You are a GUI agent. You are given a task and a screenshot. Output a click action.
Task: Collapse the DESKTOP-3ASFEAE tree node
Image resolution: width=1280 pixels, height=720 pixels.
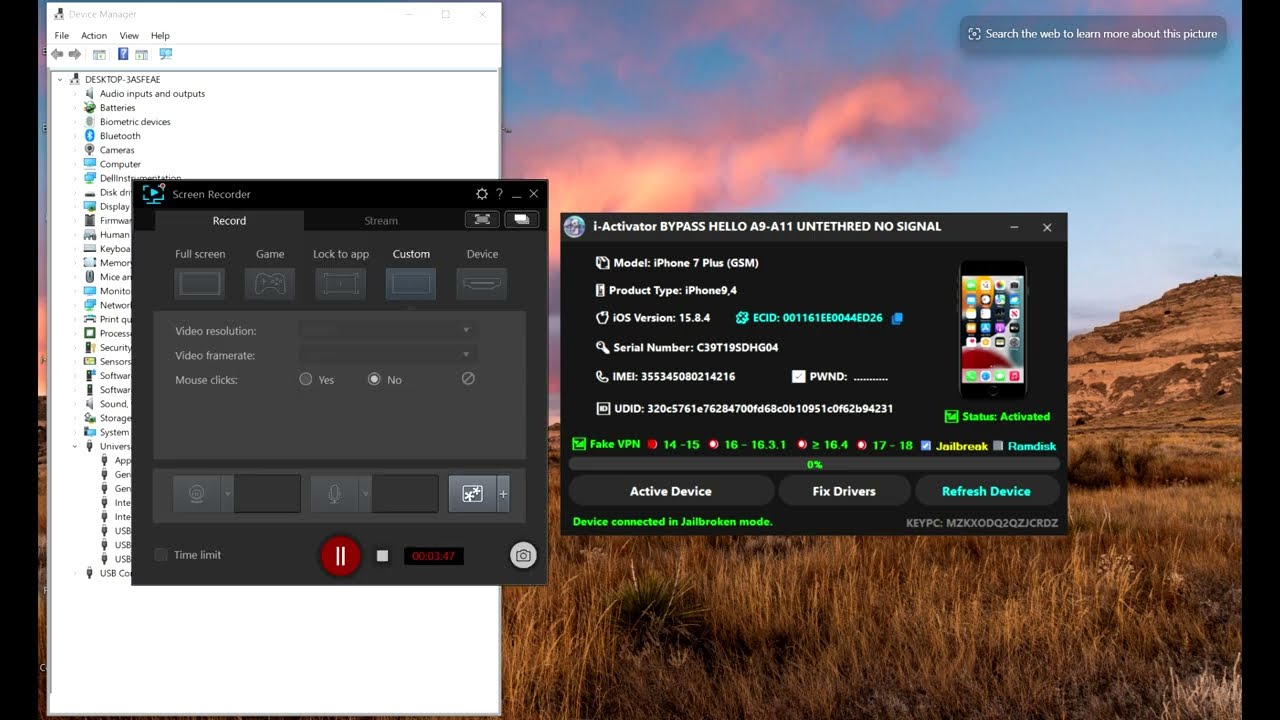click(60, 79)
